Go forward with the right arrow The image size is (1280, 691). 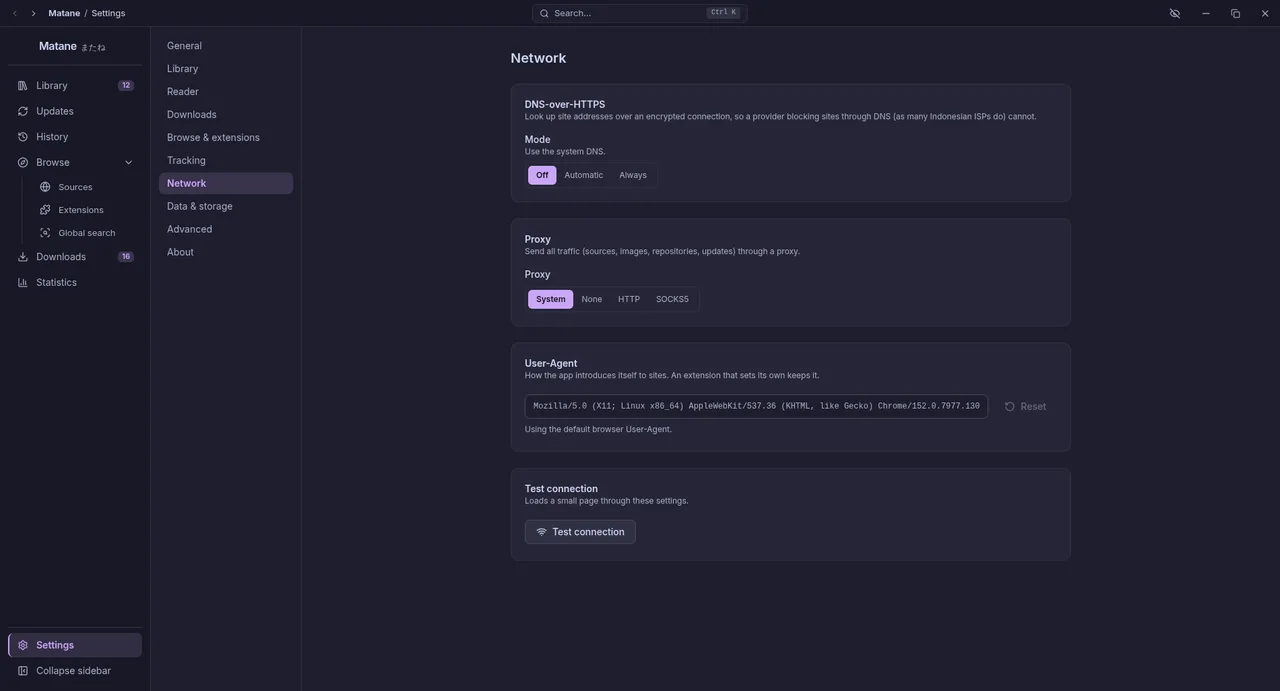[x=33, y=13]
